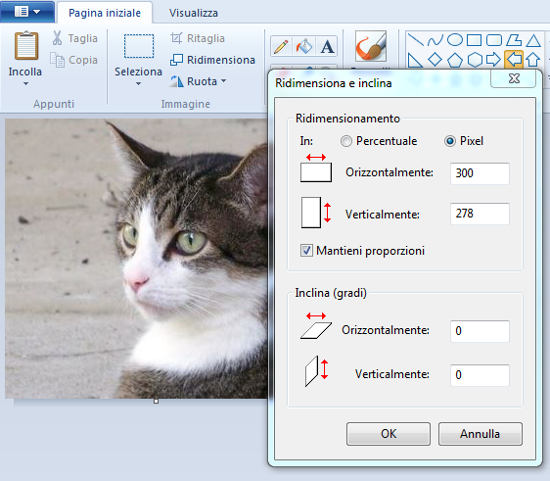Open the Incolla dropdown arrow
Viewport: 550px width, 481px height.
coord(26,84)
